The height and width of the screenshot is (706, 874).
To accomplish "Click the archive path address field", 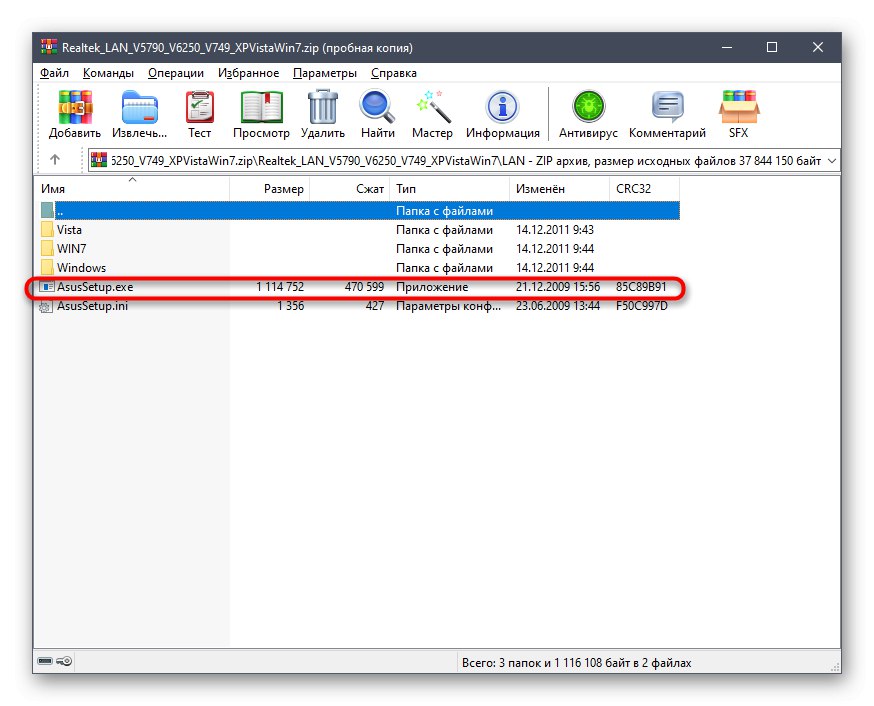I will pos(464,160).
